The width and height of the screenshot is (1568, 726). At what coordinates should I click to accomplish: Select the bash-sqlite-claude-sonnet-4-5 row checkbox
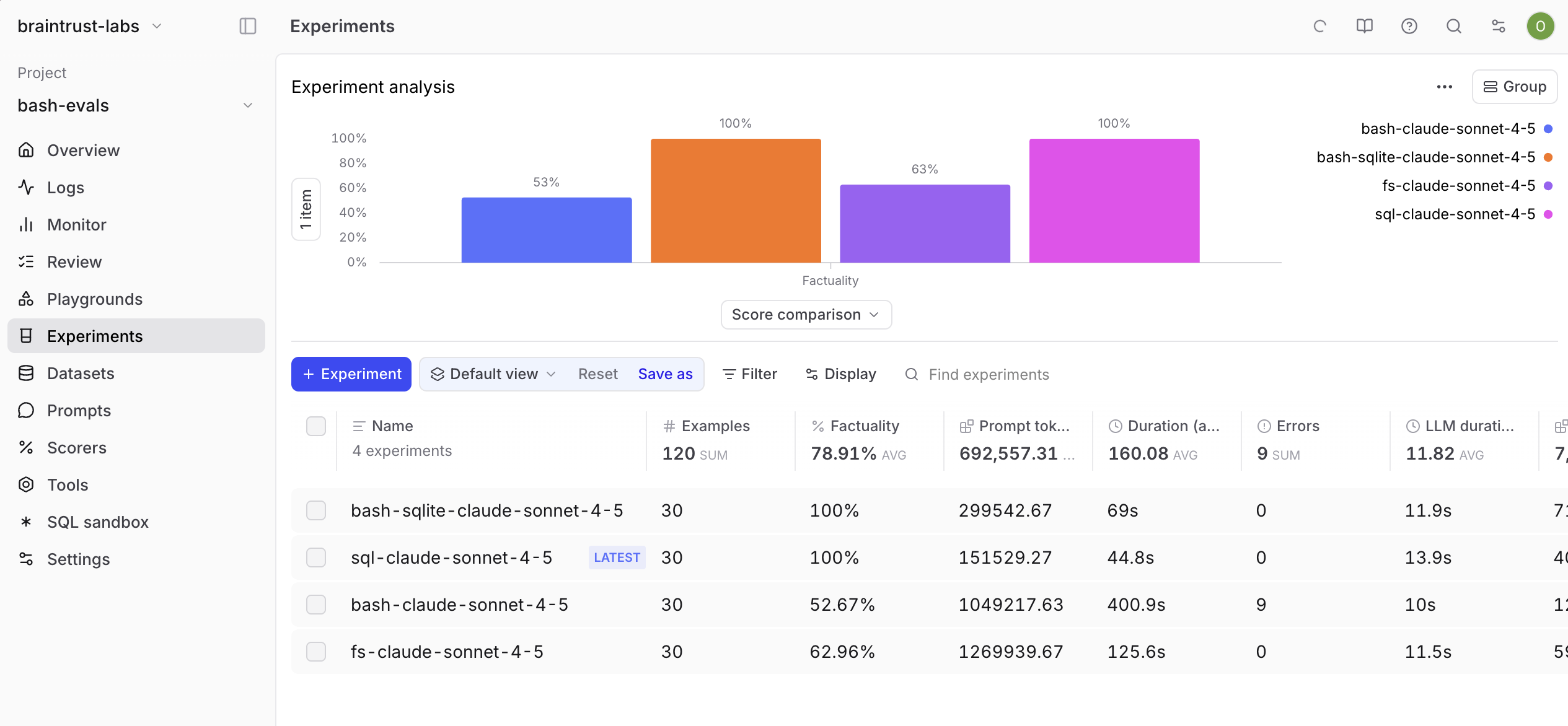coord(316,510)
